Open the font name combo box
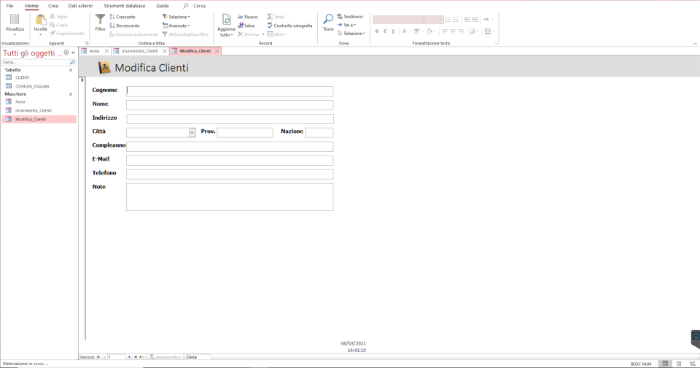The height and width of the screenshot is (368, 700). 398,20
